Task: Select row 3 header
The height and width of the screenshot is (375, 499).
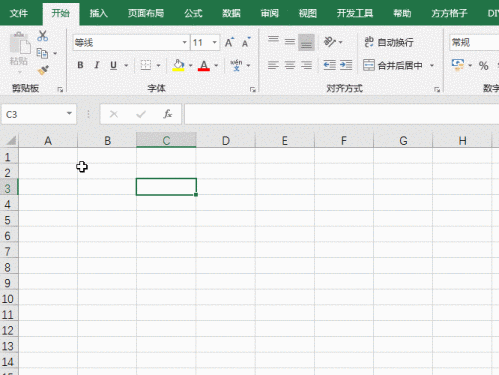Action: tap(9, 188)
